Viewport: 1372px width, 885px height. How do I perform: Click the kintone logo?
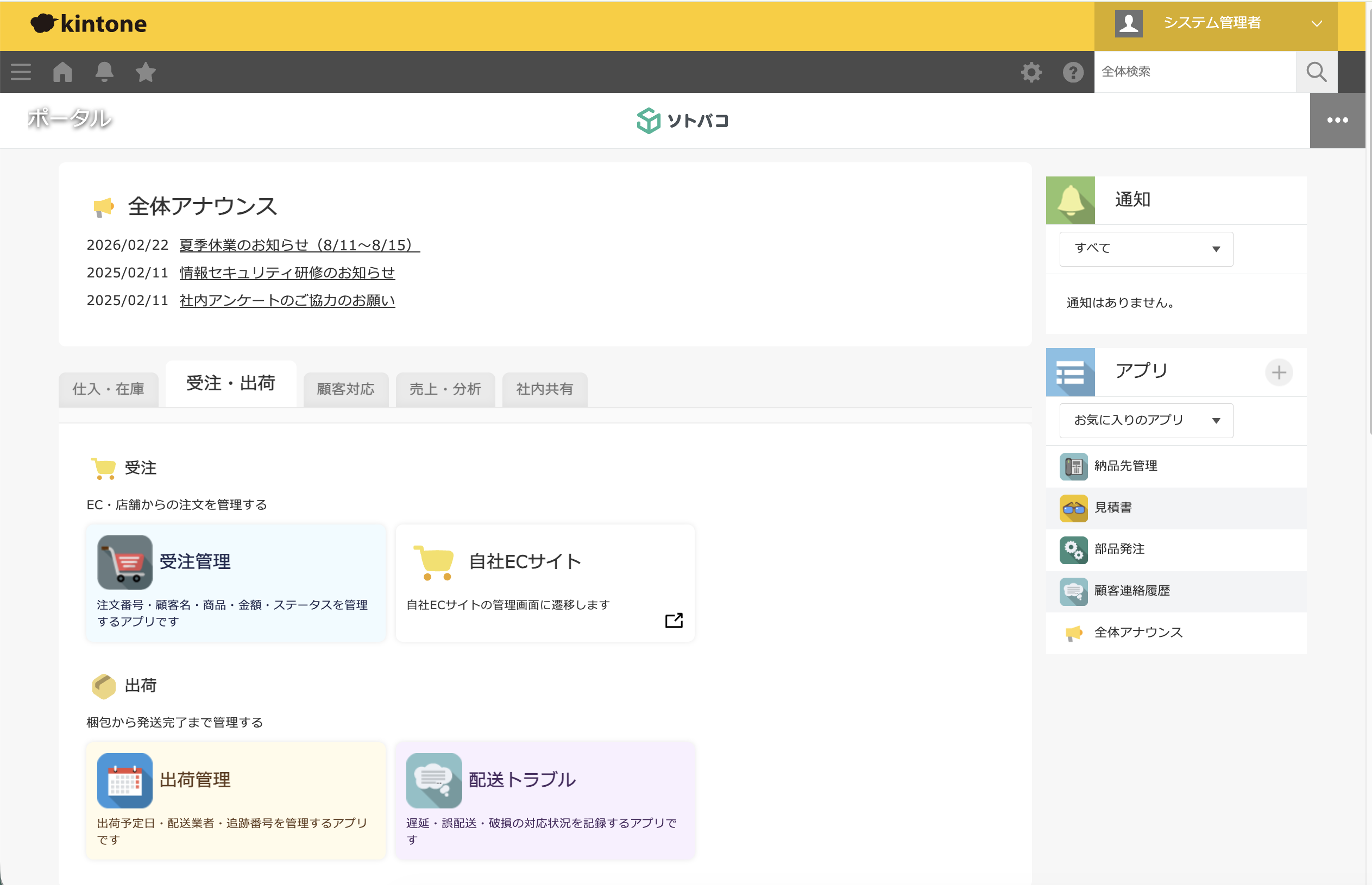pos(89,23)
